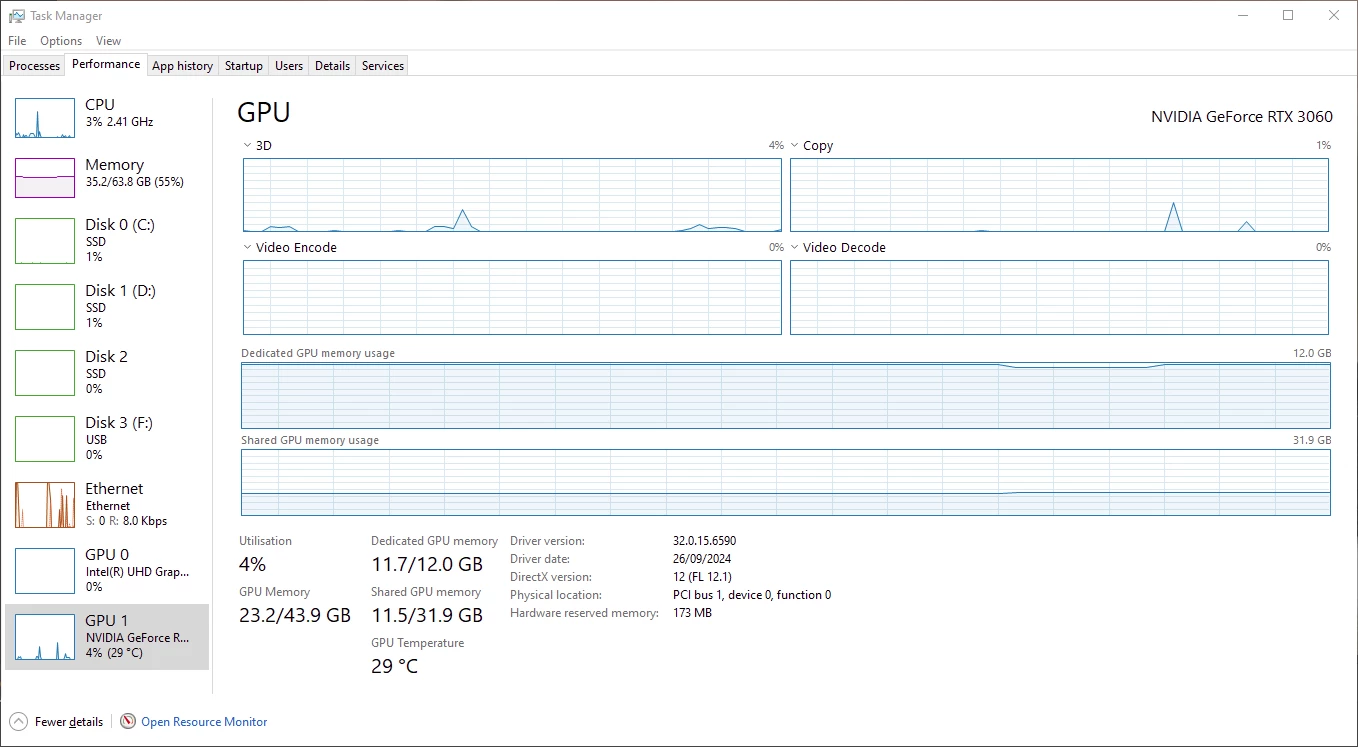Switch to the Processes tab
1358x747 pixels.
pyautogui.click(x=35, y=66)
